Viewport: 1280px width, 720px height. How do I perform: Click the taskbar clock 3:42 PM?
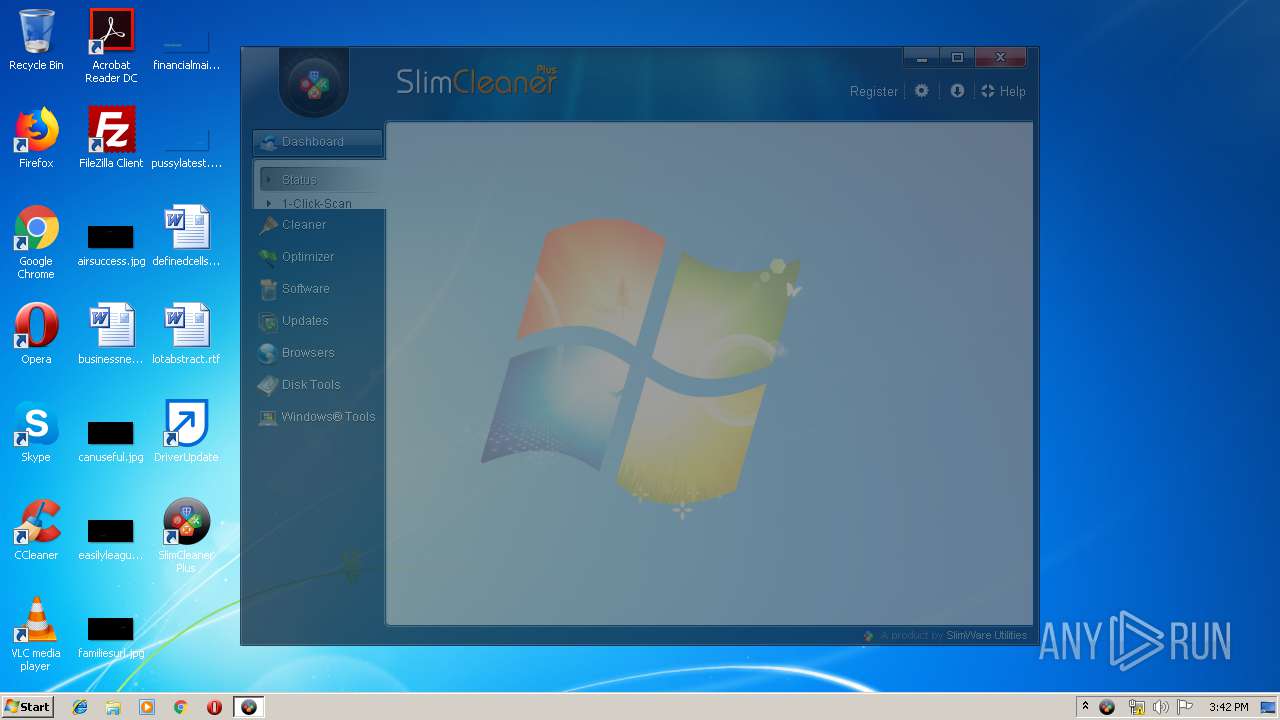[1228, 707]
